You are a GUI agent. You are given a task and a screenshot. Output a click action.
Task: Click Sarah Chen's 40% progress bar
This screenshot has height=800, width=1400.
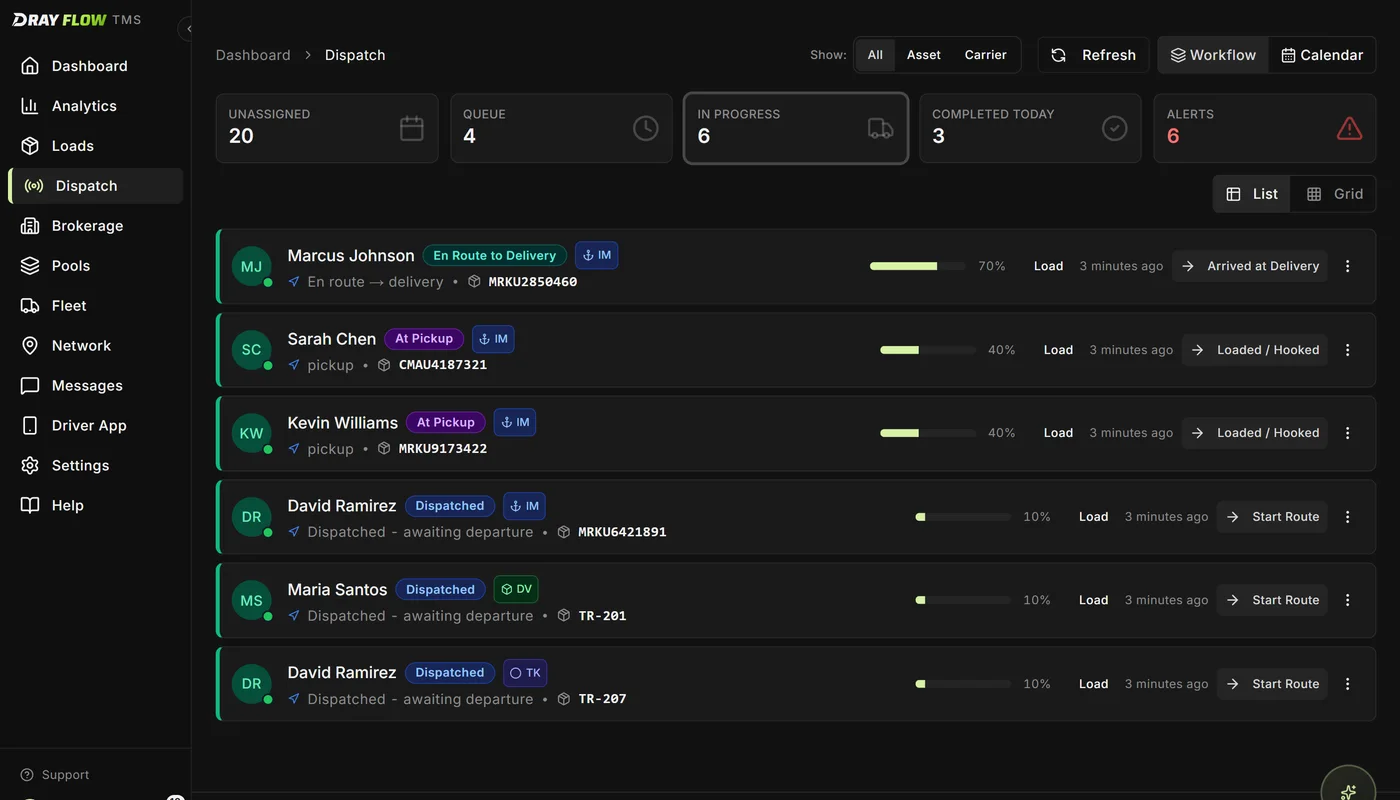point(928,350)
